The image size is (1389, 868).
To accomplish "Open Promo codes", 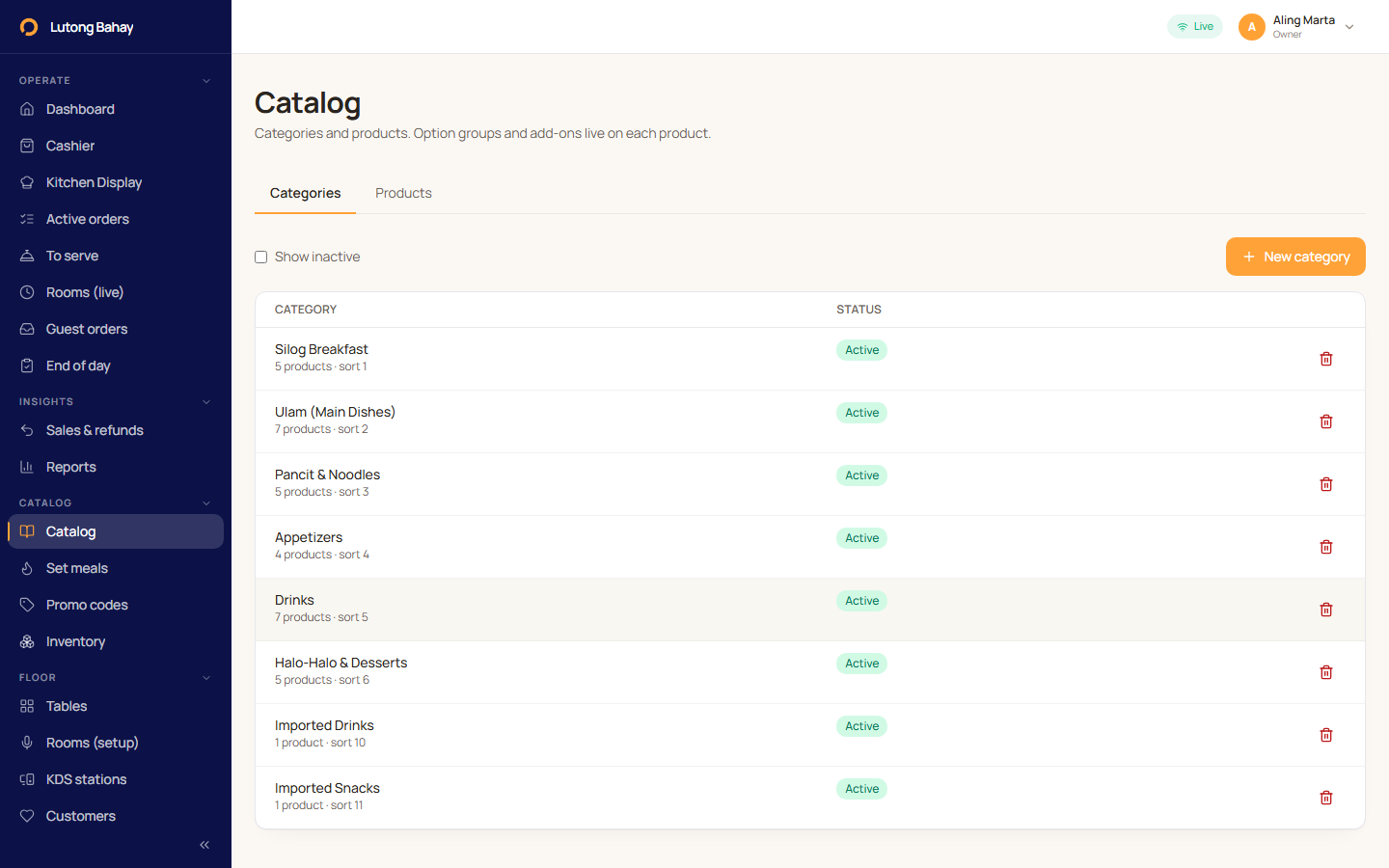I will click(x=116, y=605).
